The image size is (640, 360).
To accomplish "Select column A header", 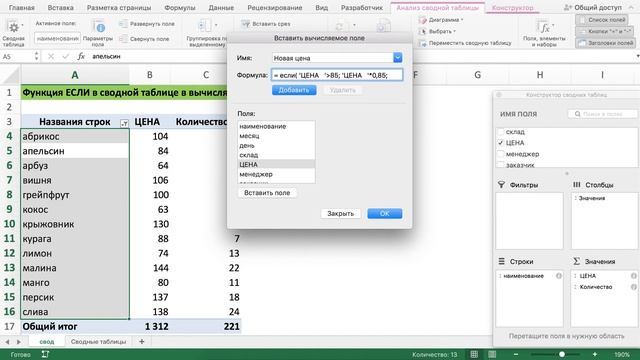I will click(75, 75).
